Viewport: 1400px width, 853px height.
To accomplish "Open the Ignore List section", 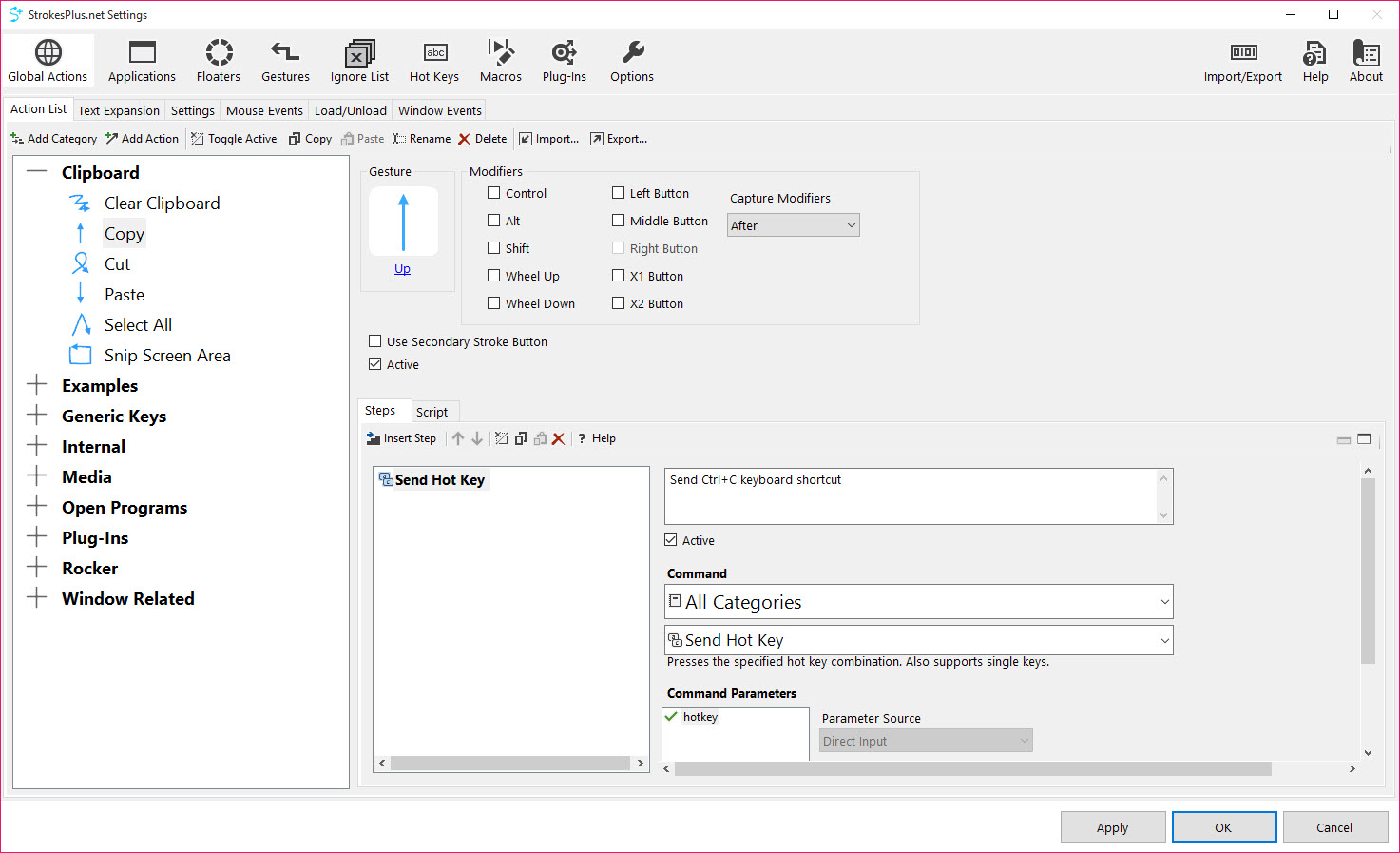I will coord(359,61).
